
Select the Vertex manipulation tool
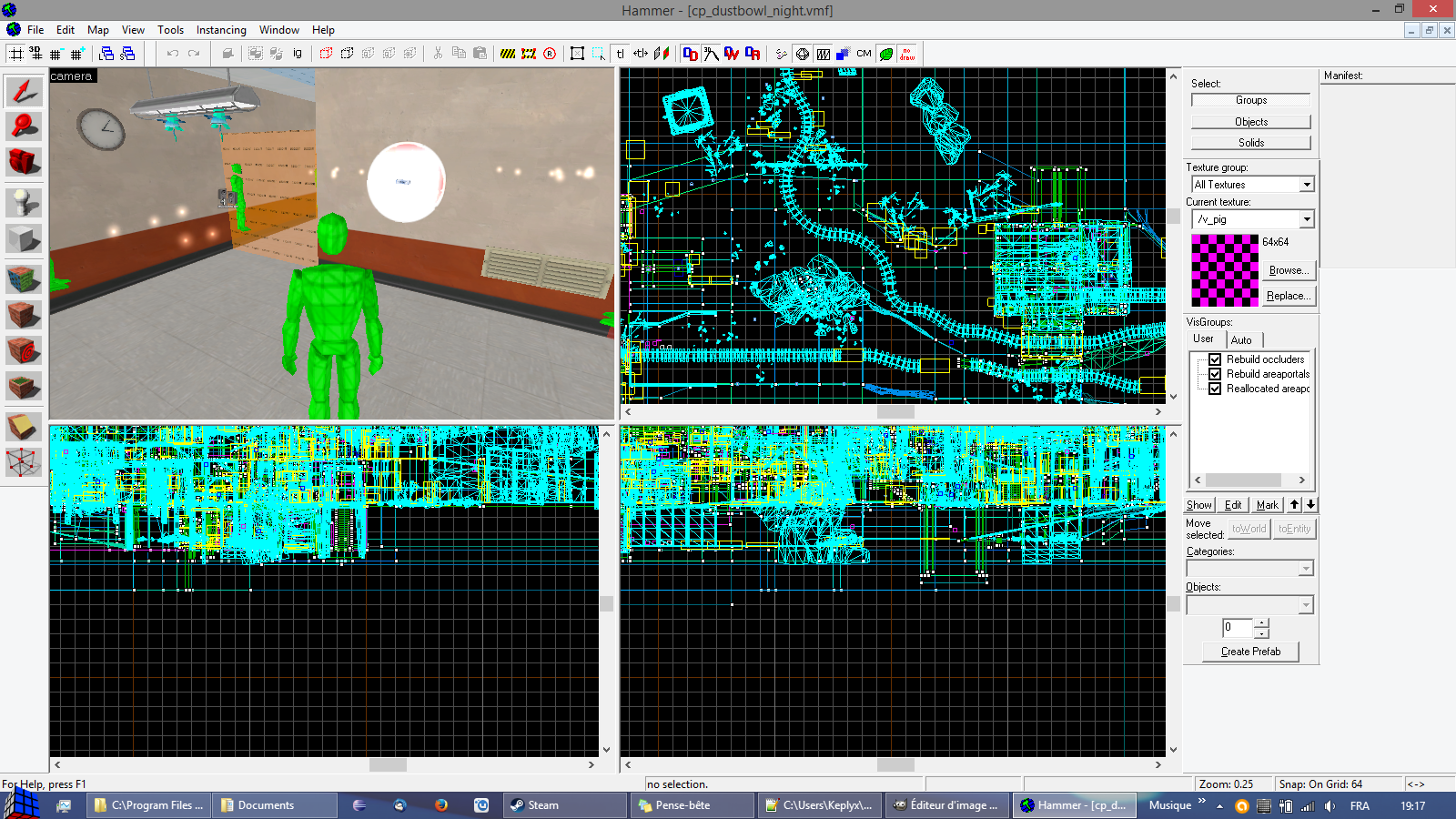point(24,462)
